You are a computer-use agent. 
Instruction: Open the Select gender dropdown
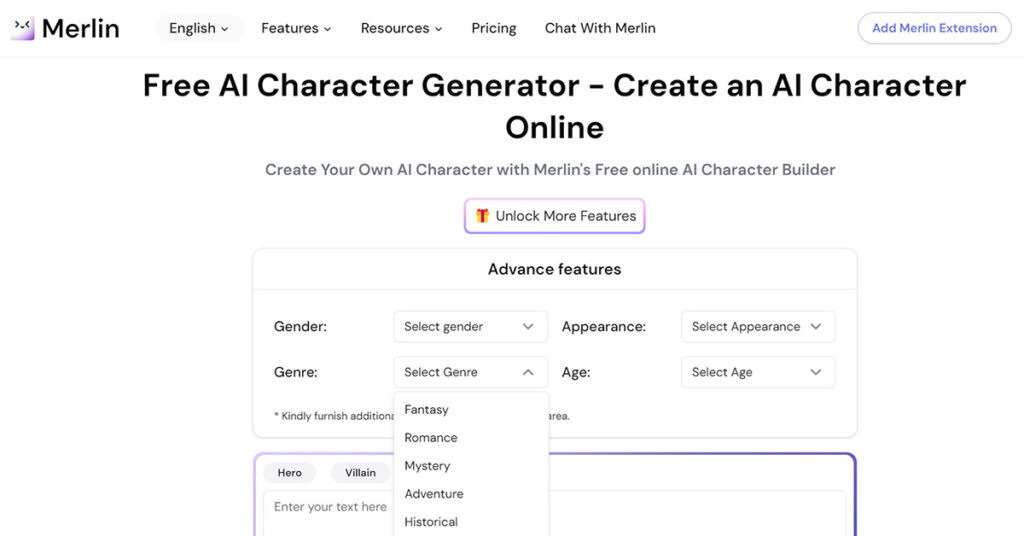coord(470,327)
